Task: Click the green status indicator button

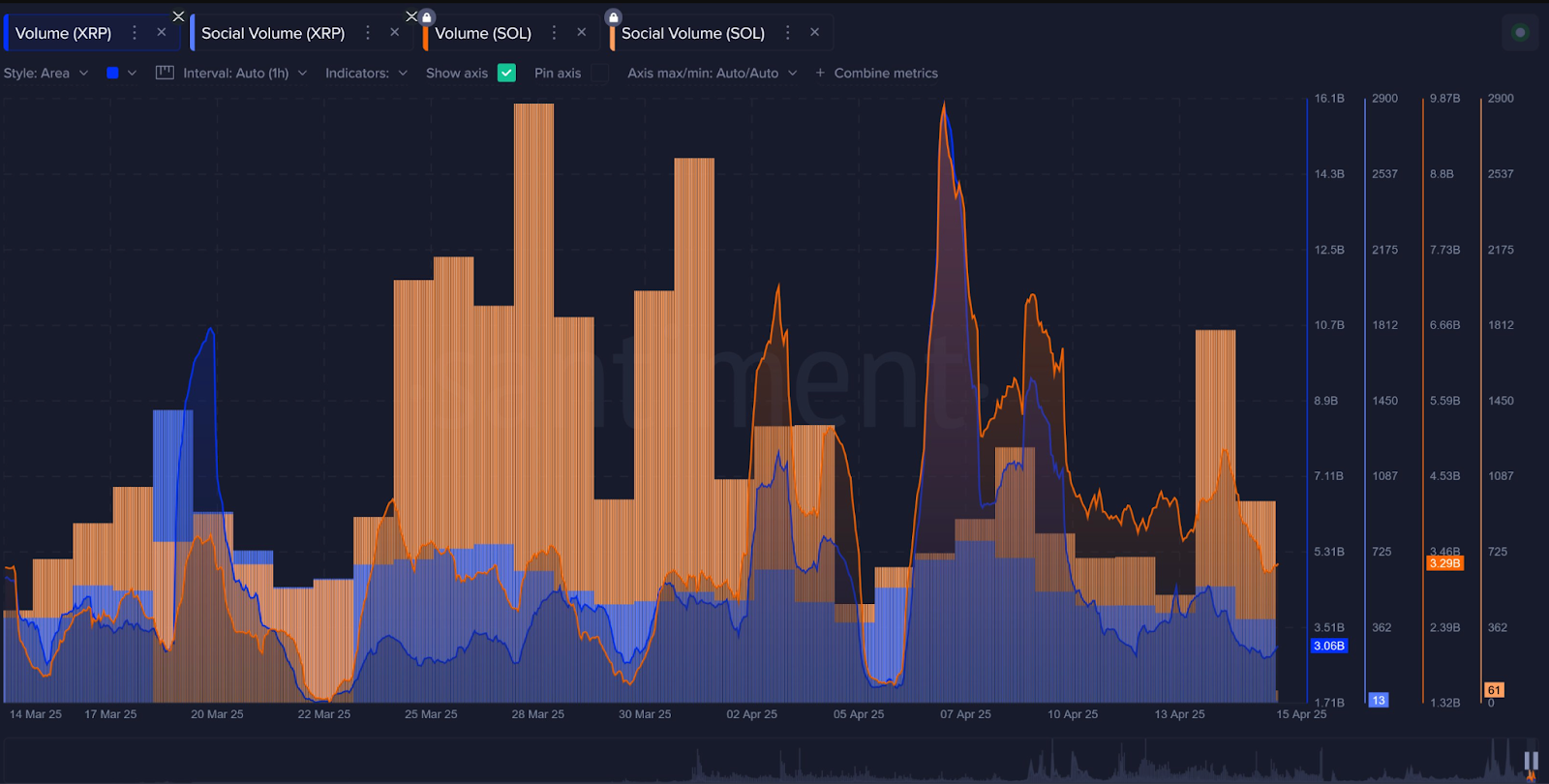Action: pos(1520,33)
